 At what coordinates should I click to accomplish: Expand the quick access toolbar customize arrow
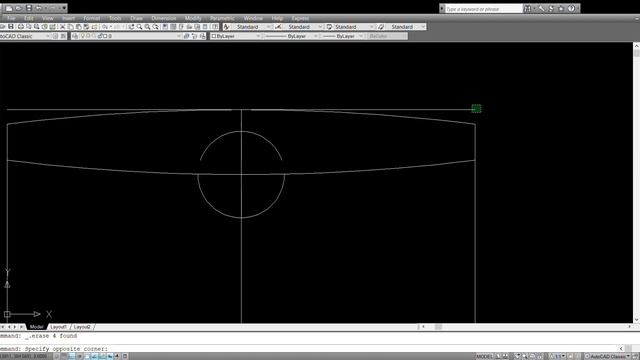(x=64, y=8)
